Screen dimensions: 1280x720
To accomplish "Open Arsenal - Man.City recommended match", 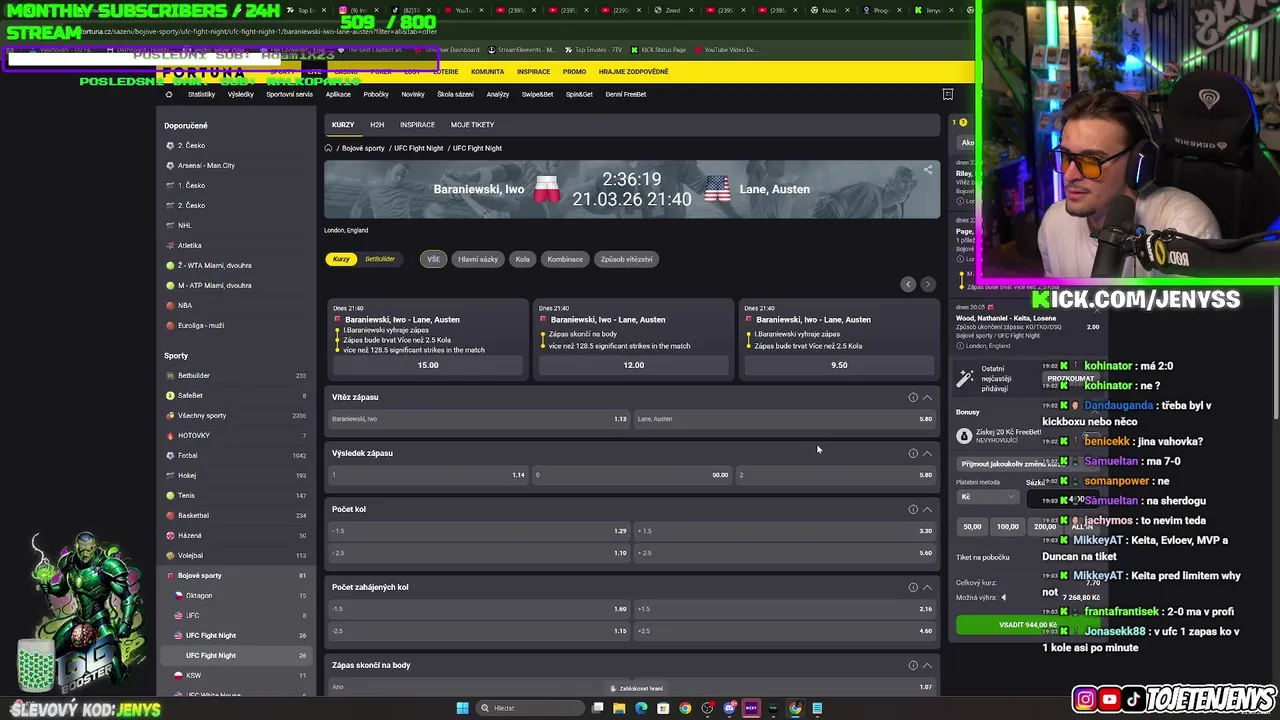I will click(x=236, y=165).
